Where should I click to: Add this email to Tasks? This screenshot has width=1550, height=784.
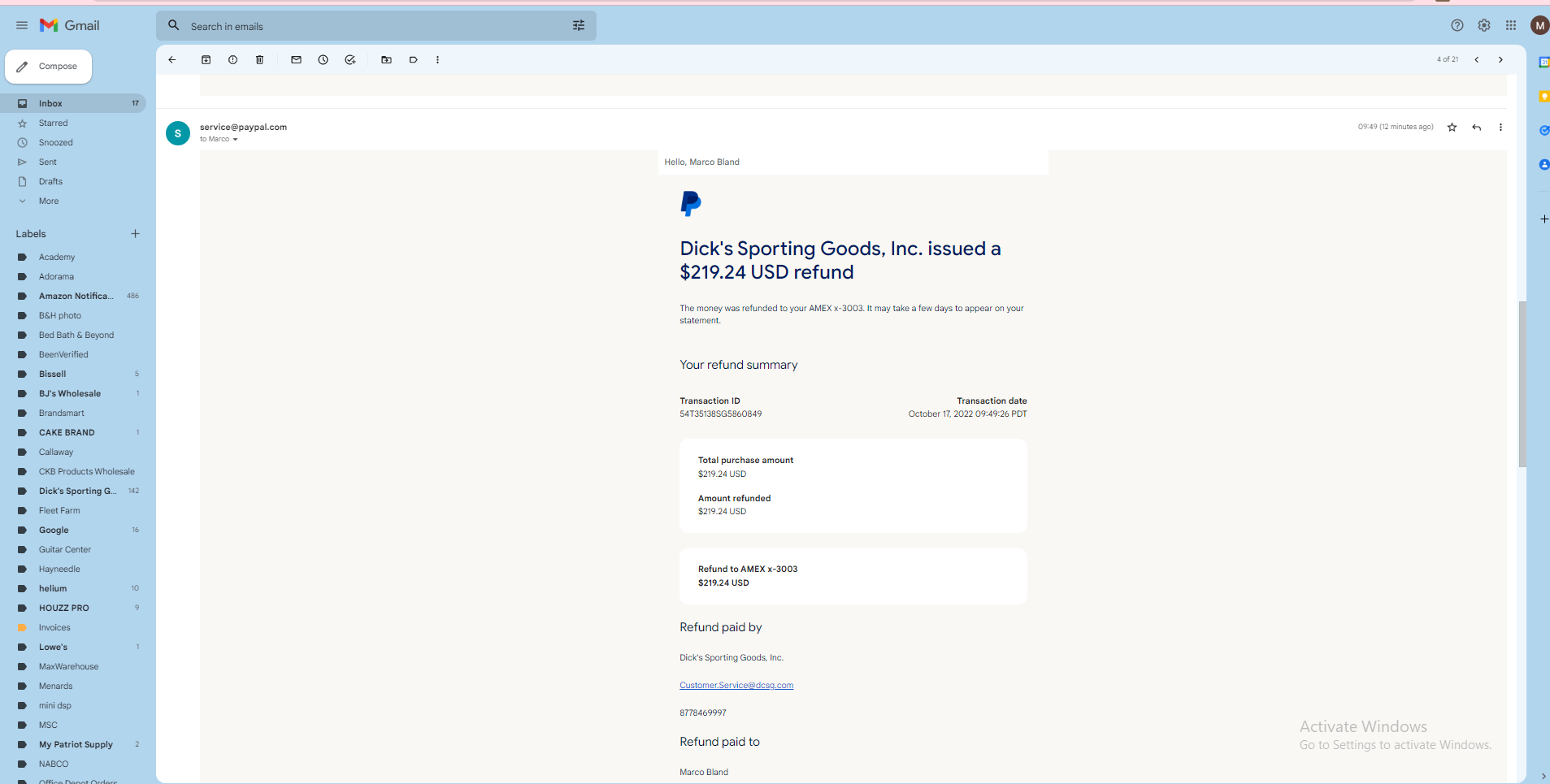coord(350,59)
